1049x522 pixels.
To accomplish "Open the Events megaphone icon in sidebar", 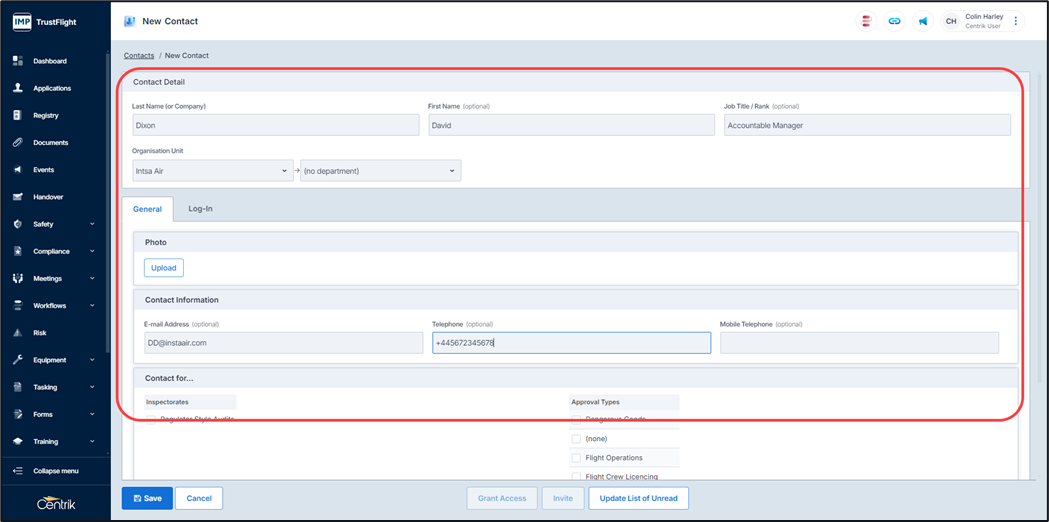I will 18,170.
